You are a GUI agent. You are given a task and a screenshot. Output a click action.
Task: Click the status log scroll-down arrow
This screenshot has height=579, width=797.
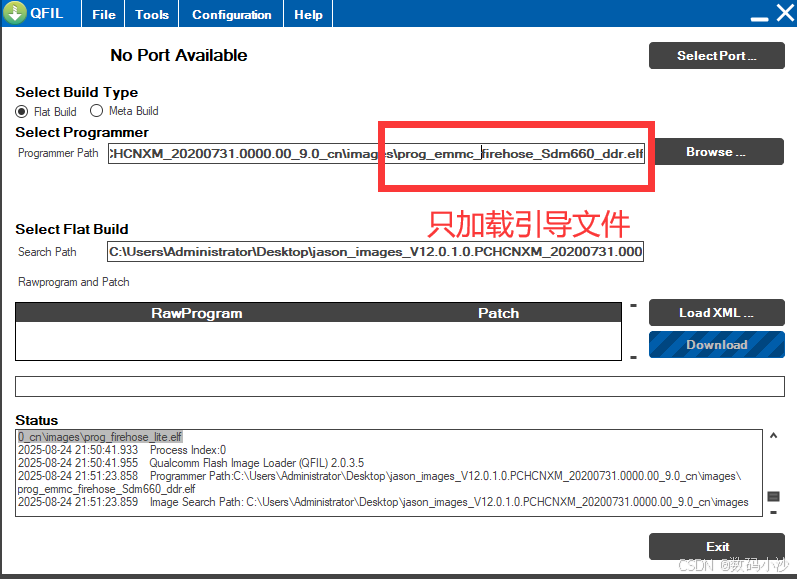pyautogui.click(x=773, y=512)
